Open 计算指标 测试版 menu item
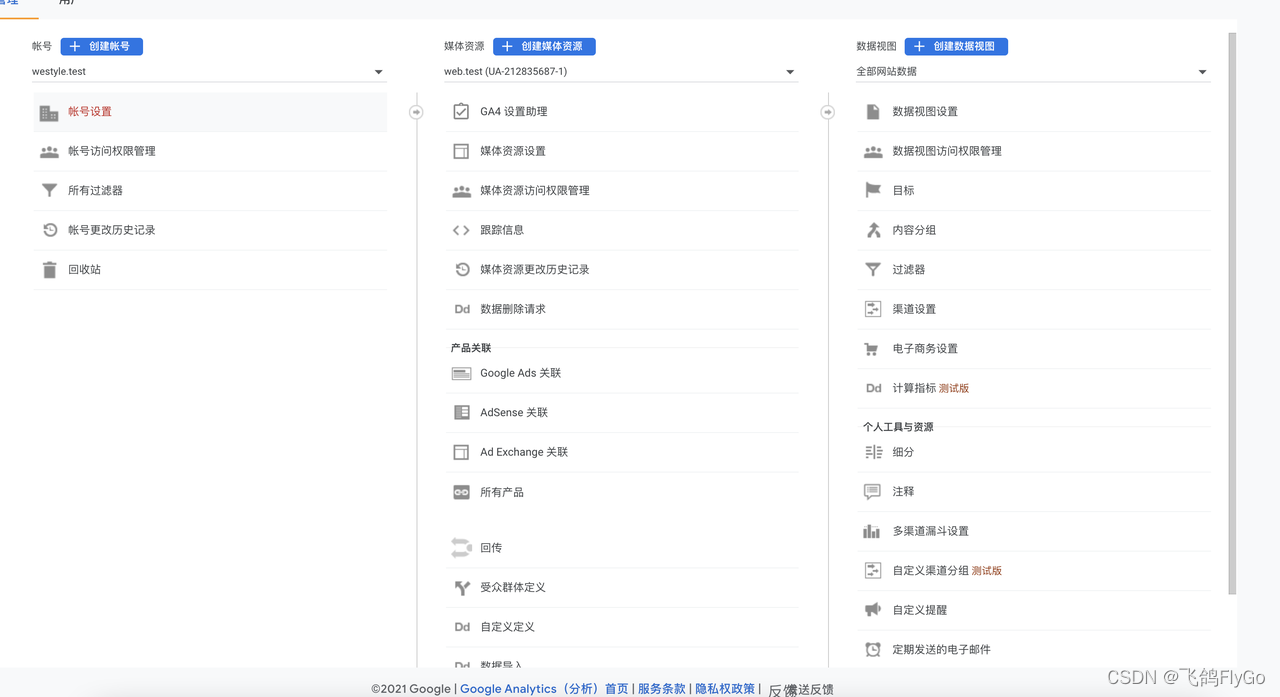Viewport: 1280px width, 697px height. pyautogui.click(x=1034, y=388)
